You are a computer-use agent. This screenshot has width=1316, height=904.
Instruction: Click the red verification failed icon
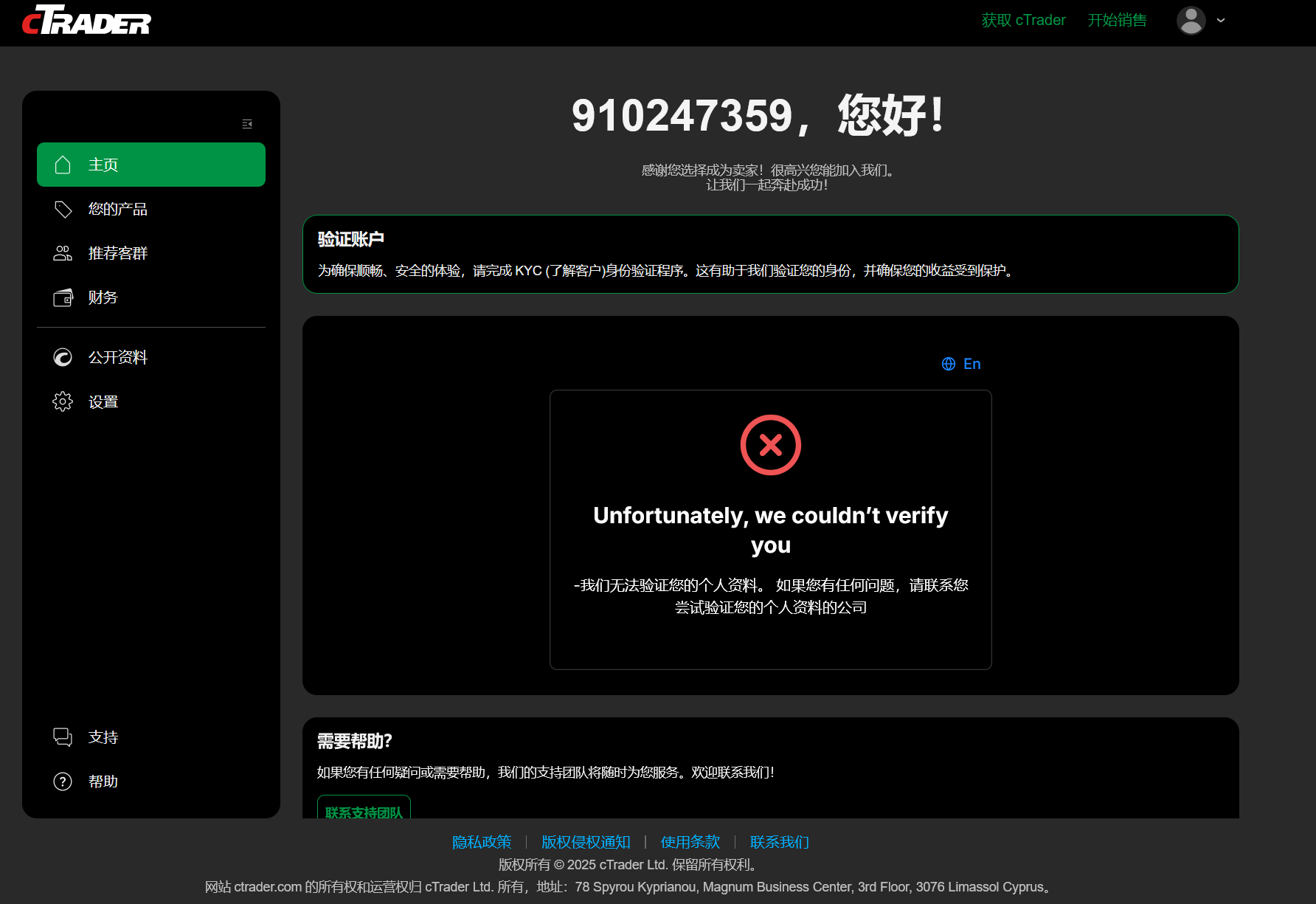[770, 445]
